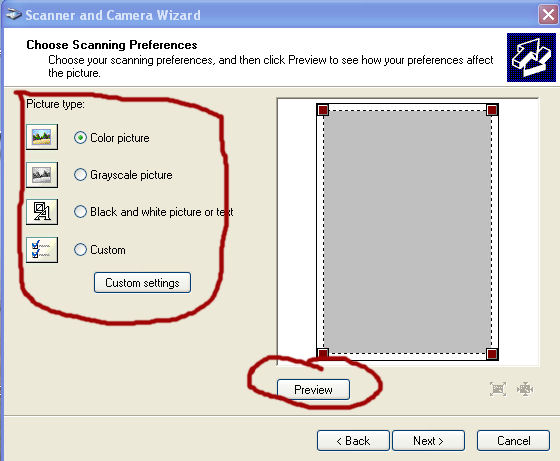Viewport: 560px width, 461px height.
Task: Click the scanner icon in title bar
Action: [14, 15]
